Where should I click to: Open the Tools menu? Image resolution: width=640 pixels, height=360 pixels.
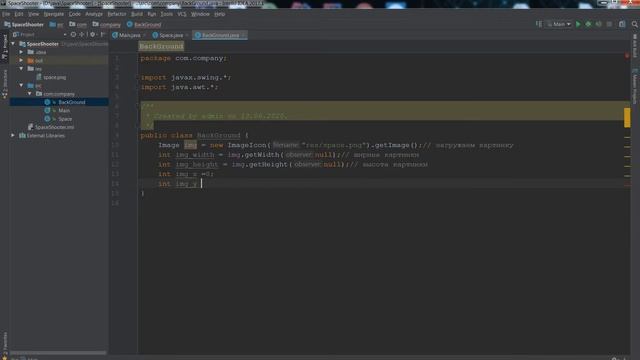click(167, 14)
